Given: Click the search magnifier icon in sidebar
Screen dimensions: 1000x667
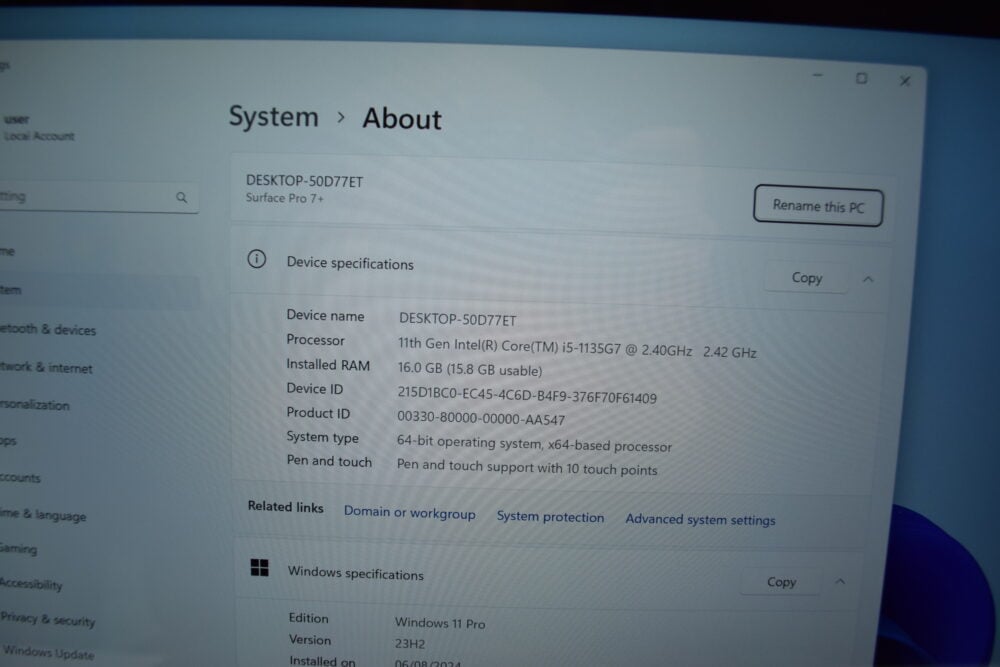Looking at the screenshot, I should tap(182, 198).
